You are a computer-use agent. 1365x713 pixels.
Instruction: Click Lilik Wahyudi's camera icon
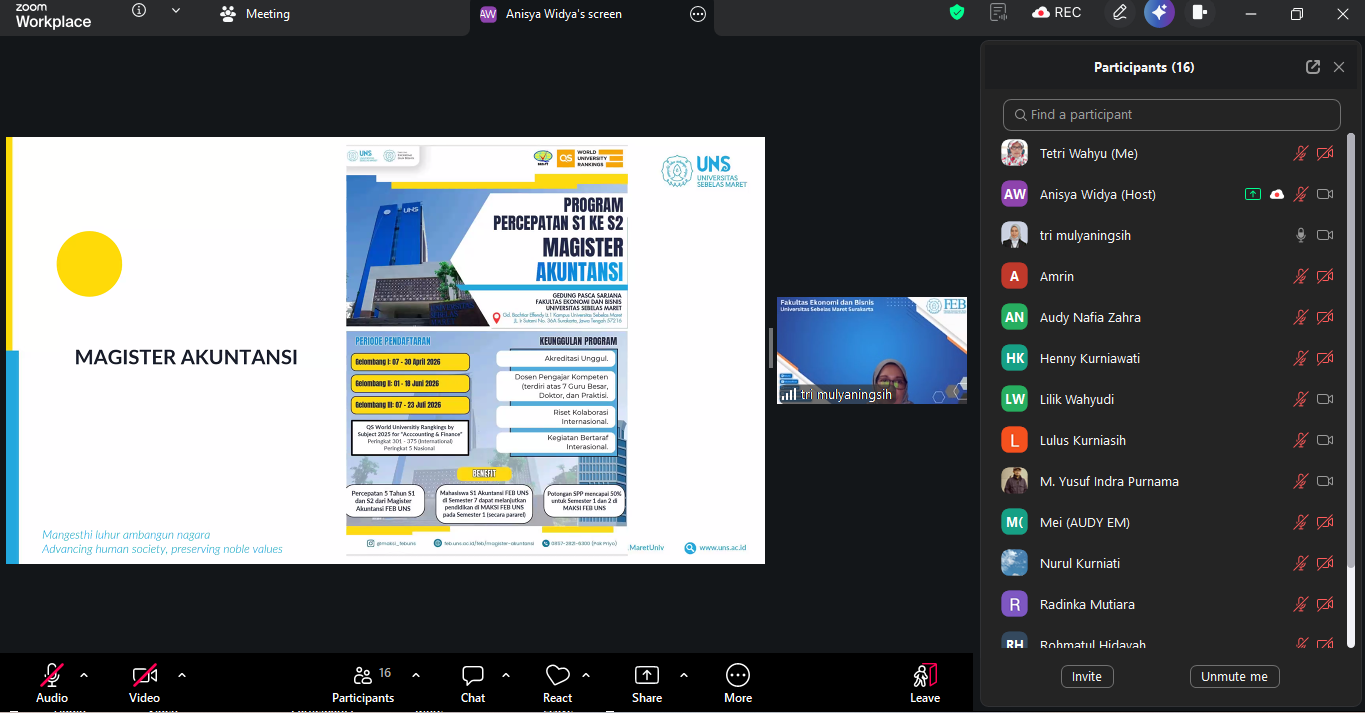coord(1325,399)
